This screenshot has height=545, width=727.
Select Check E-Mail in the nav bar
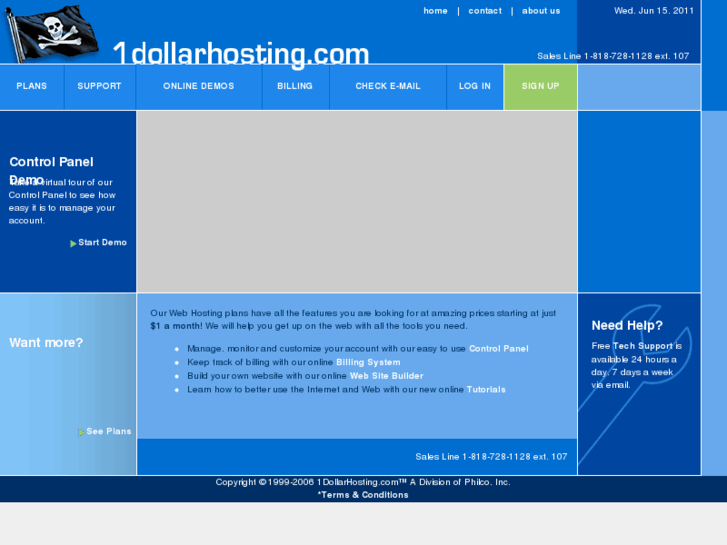[x=388, y=86]
